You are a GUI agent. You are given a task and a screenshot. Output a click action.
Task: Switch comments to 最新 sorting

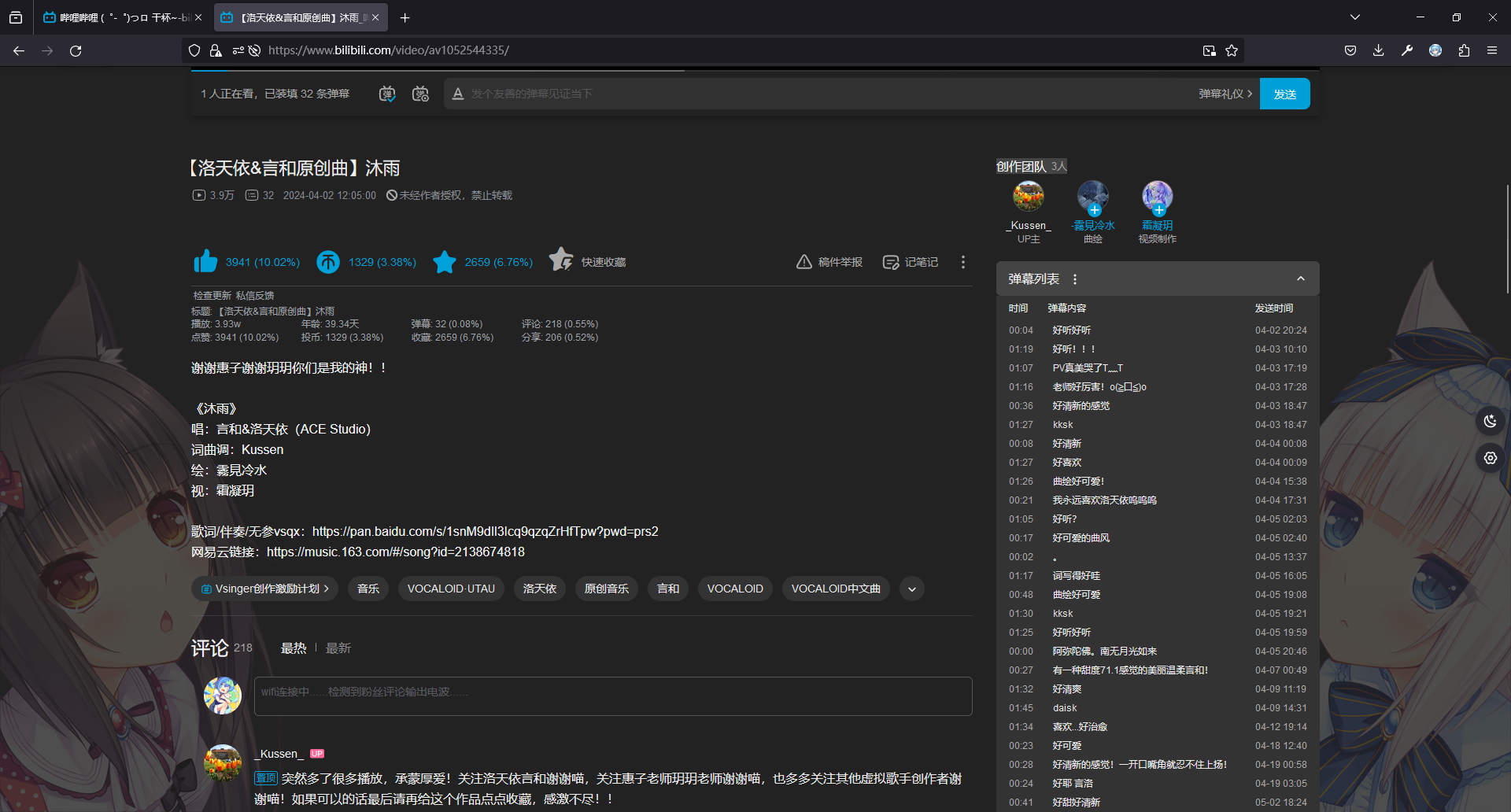coord(338,648)
